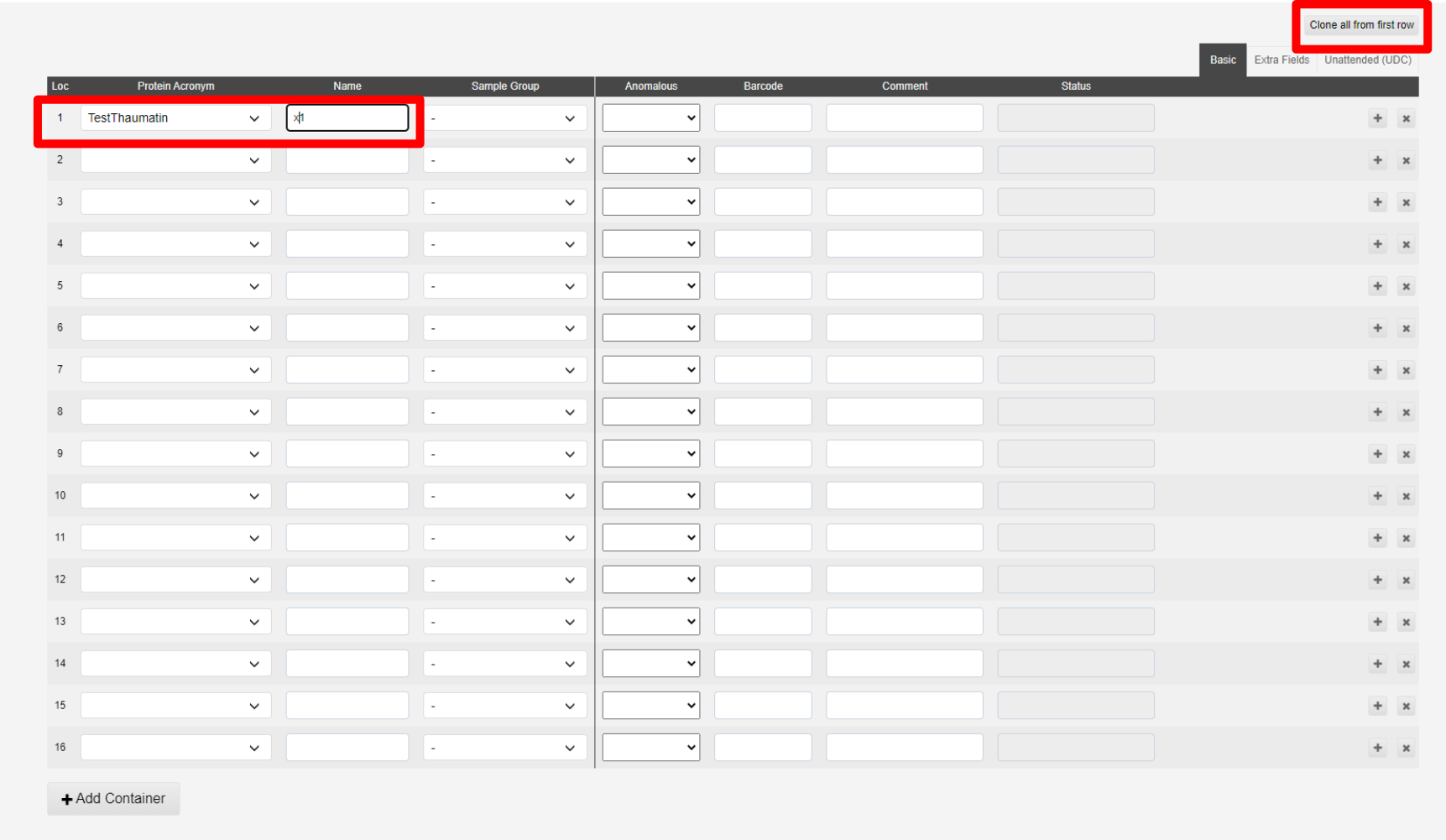This screenshot has width=1446, height=840.
Task: Click the delete icon on row 2
Action: tap(1407, 159)
